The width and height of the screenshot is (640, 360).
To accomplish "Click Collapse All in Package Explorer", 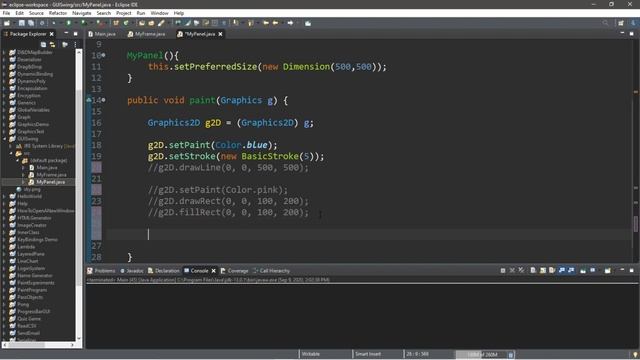I will click(x=43, y=44).
